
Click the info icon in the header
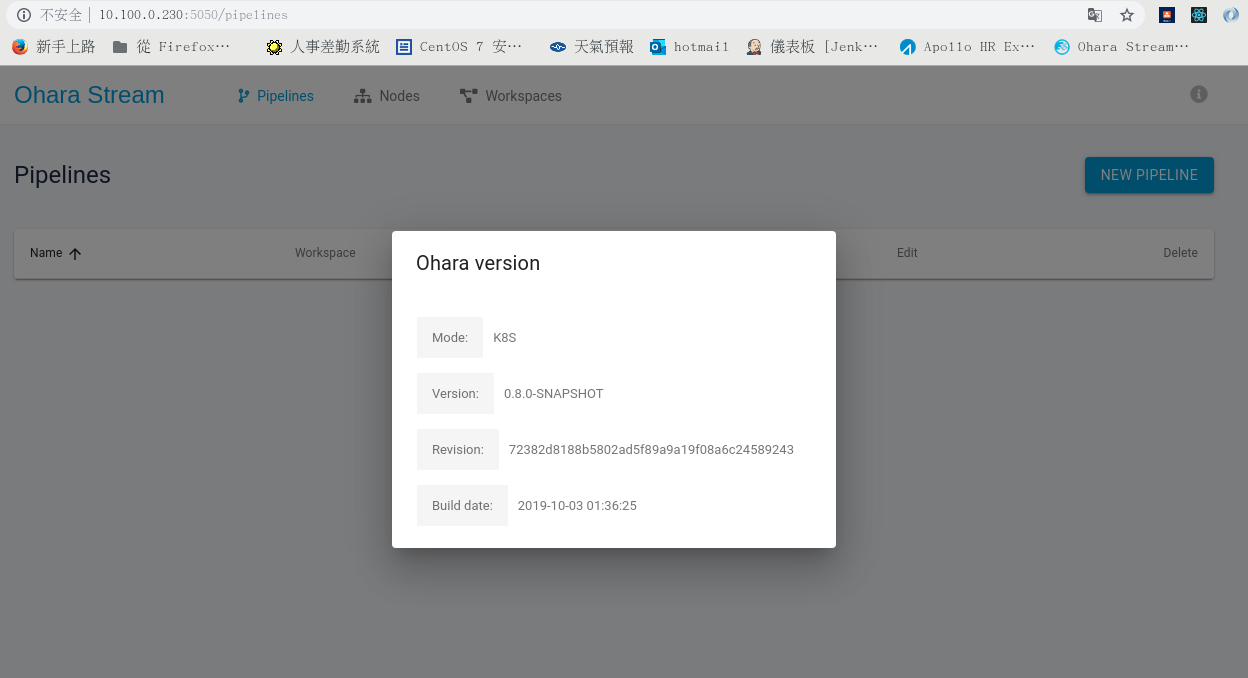(x=1199, y=94)
